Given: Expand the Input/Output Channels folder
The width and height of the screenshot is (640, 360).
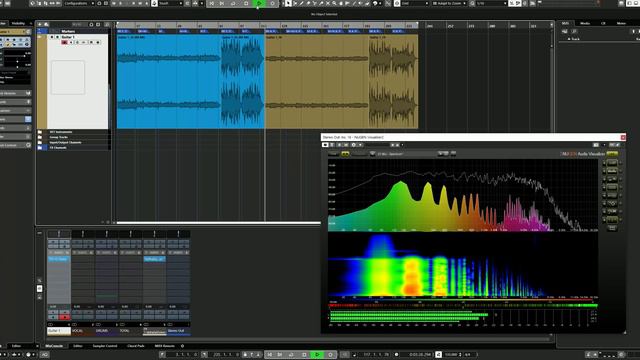Looking at the screenshot, I should pos(40,142).
